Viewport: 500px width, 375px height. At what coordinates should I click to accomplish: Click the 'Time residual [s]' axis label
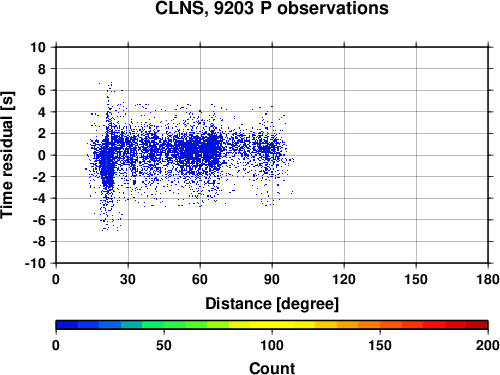pos(7,155)
